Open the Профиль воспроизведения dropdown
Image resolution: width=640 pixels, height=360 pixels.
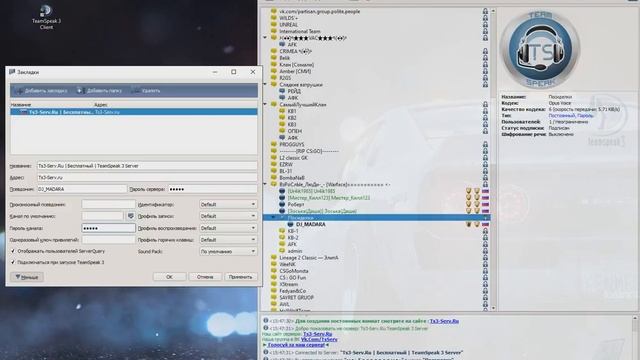tap(228, 228)
